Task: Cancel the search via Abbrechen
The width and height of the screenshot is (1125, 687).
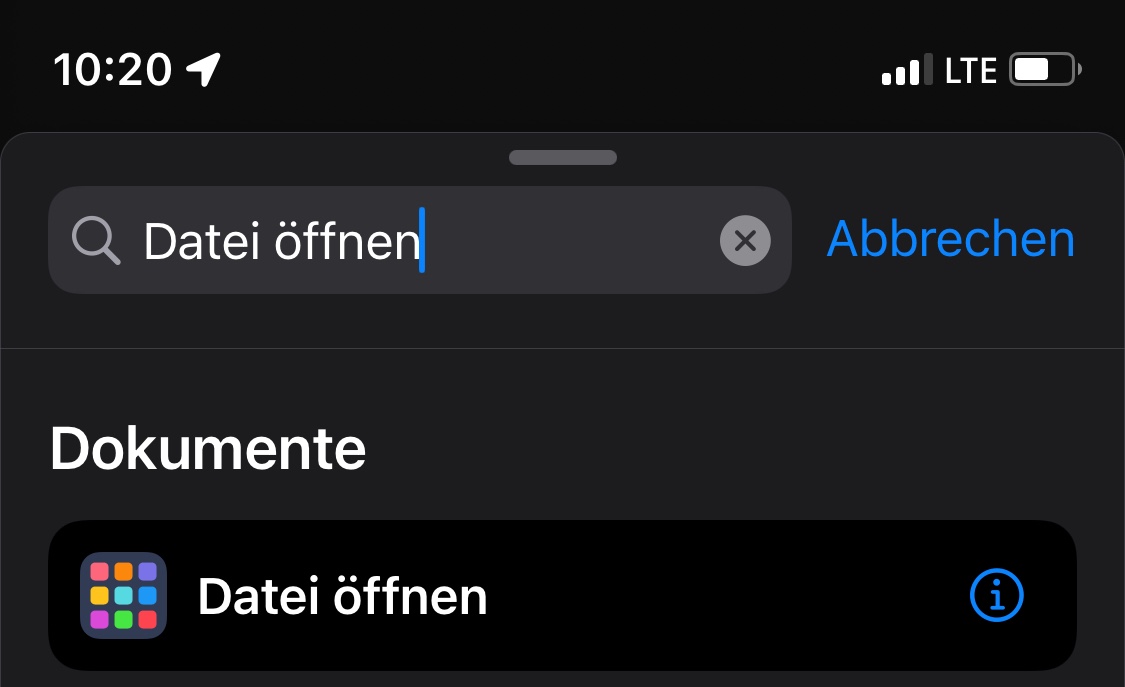Action: (950, 240)
